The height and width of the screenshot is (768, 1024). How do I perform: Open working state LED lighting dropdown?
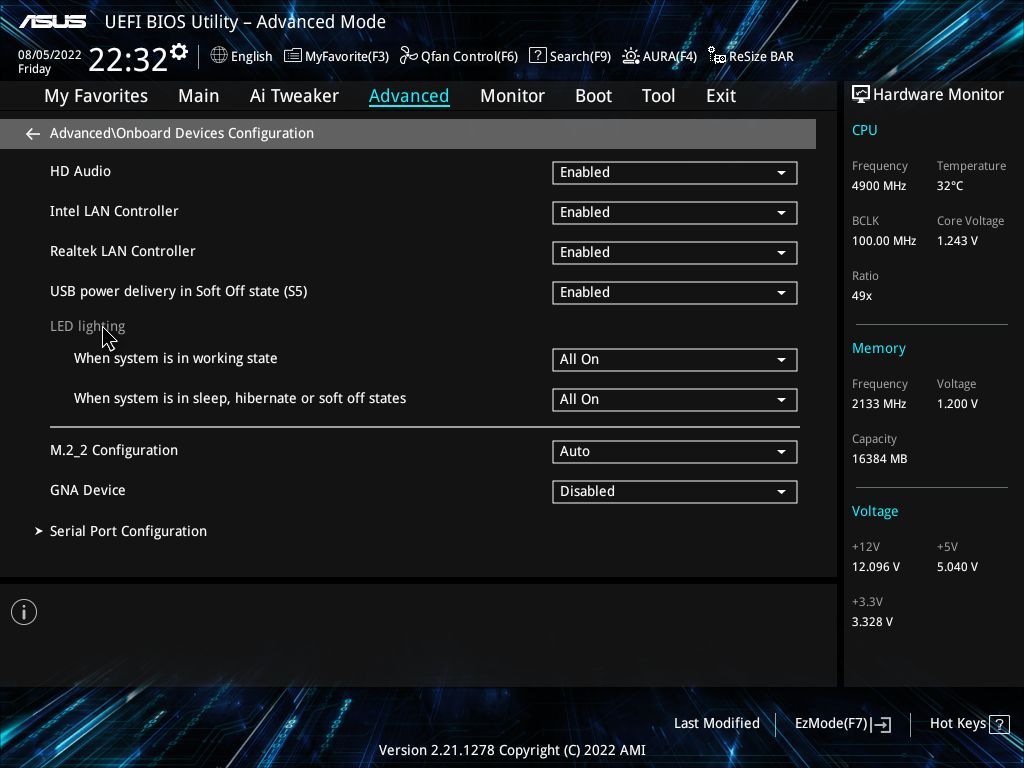tap(675, 360)
